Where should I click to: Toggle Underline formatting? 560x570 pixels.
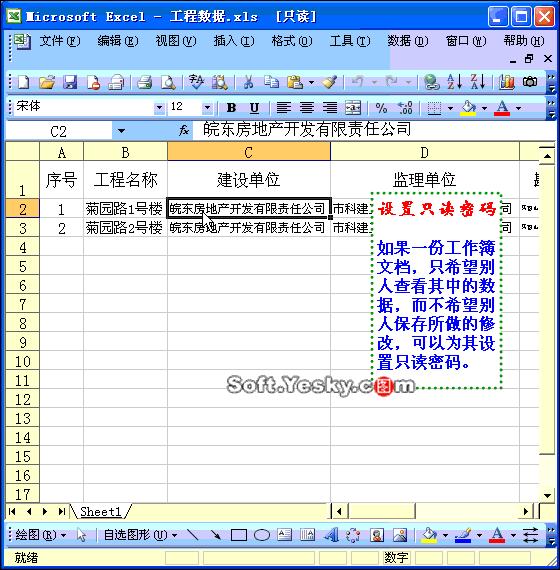pyautogui.click(x=255, y=108)
